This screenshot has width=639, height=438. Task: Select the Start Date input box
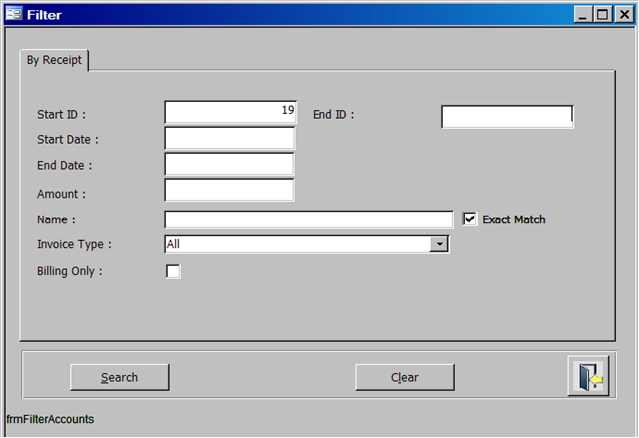coord(230,138)
